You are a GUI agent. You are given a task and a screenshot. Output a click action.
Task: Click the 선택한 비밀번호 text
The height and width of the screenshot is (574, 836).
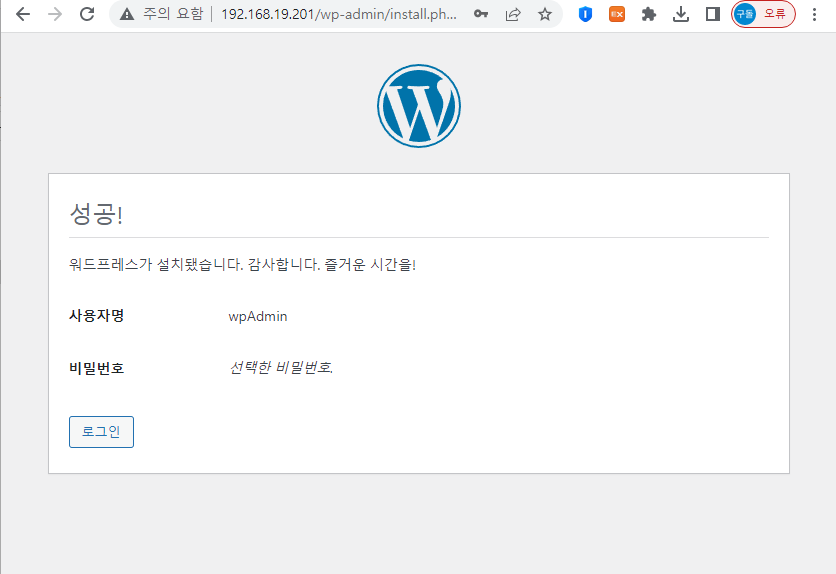(281, 367)
